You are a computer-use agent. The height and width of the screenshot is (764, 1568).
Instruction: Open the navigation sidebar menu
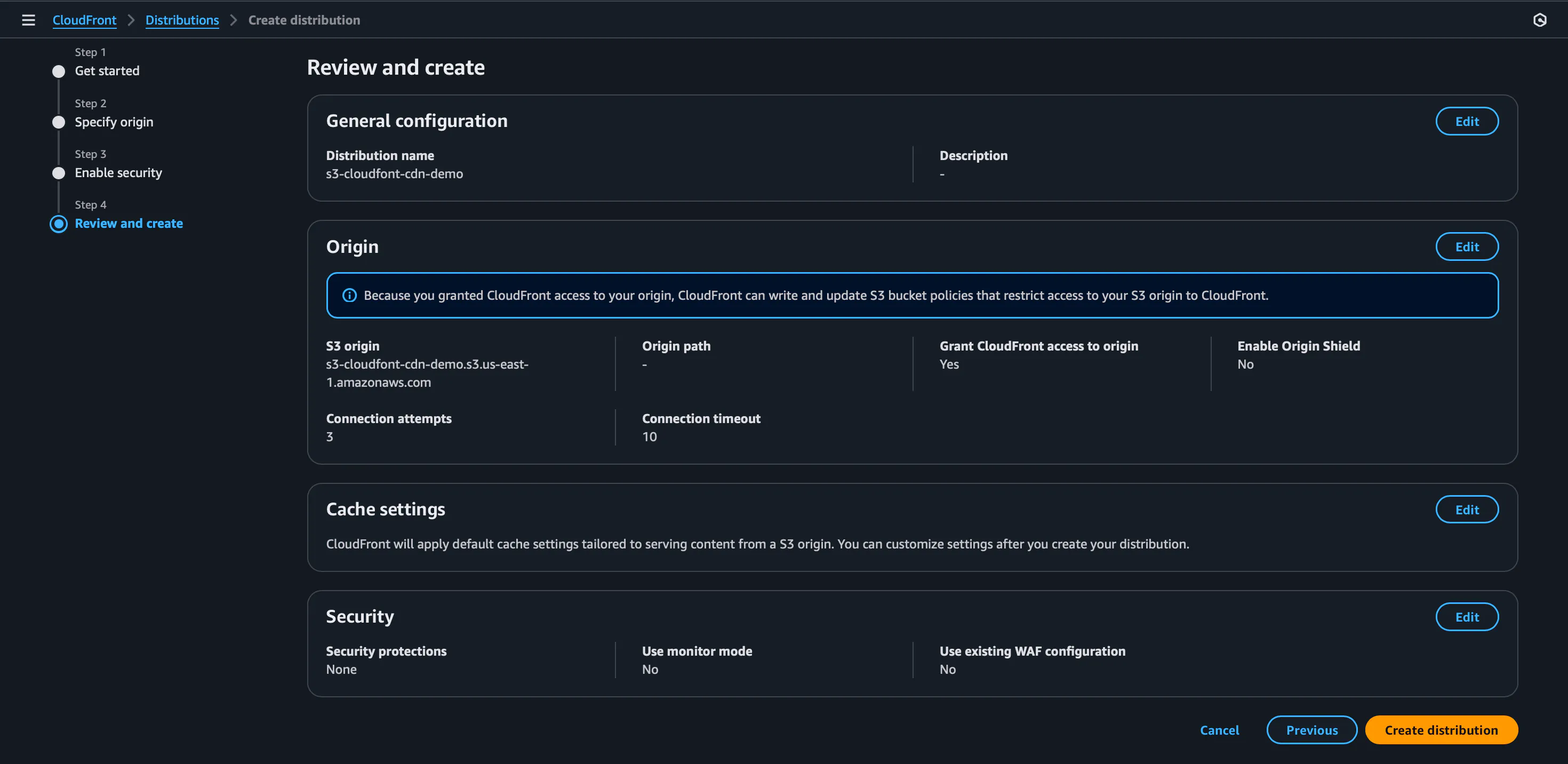tap(29, 20)
